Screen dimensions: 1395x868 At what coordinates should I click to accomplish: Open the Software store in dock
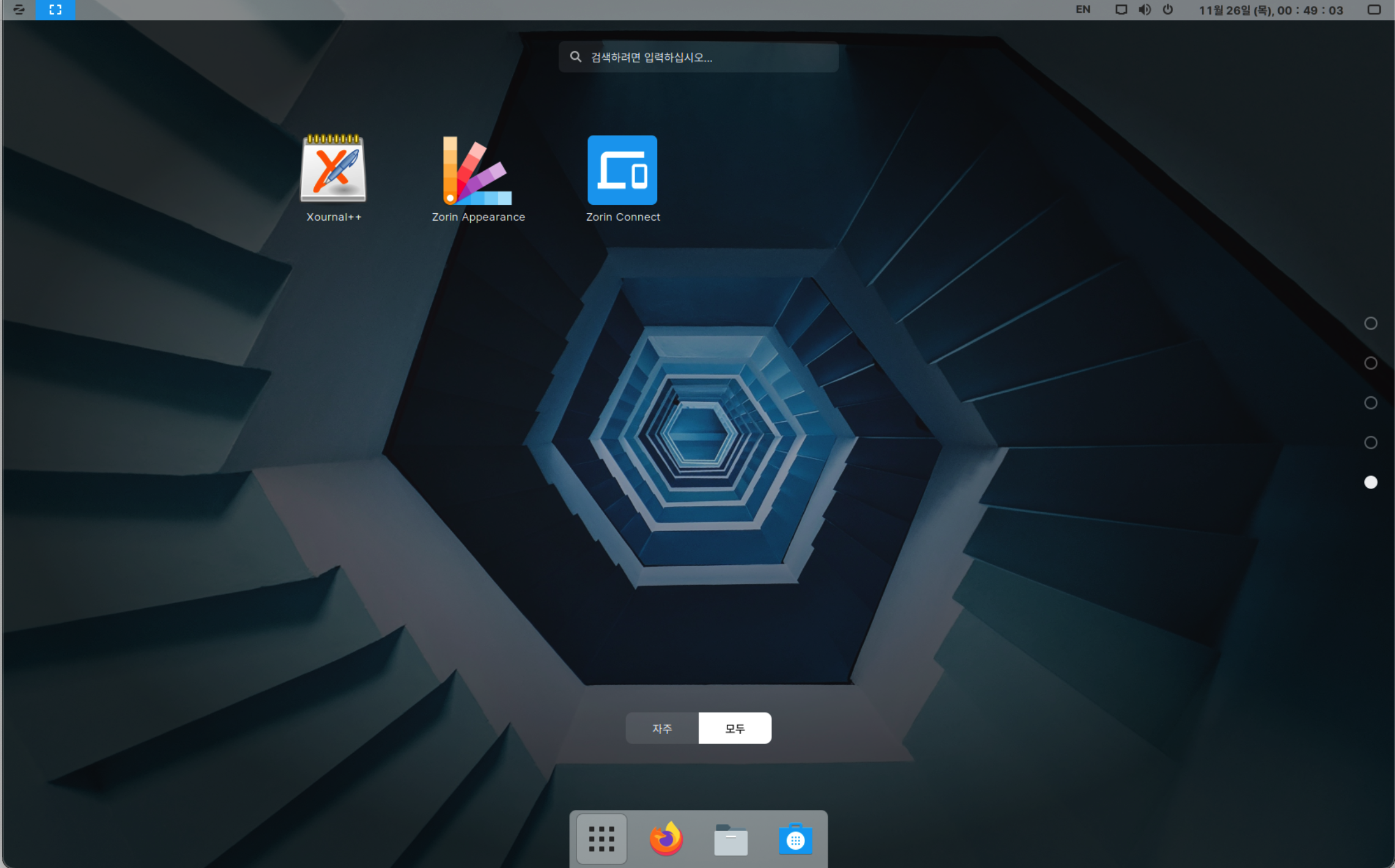coord(795,839)
